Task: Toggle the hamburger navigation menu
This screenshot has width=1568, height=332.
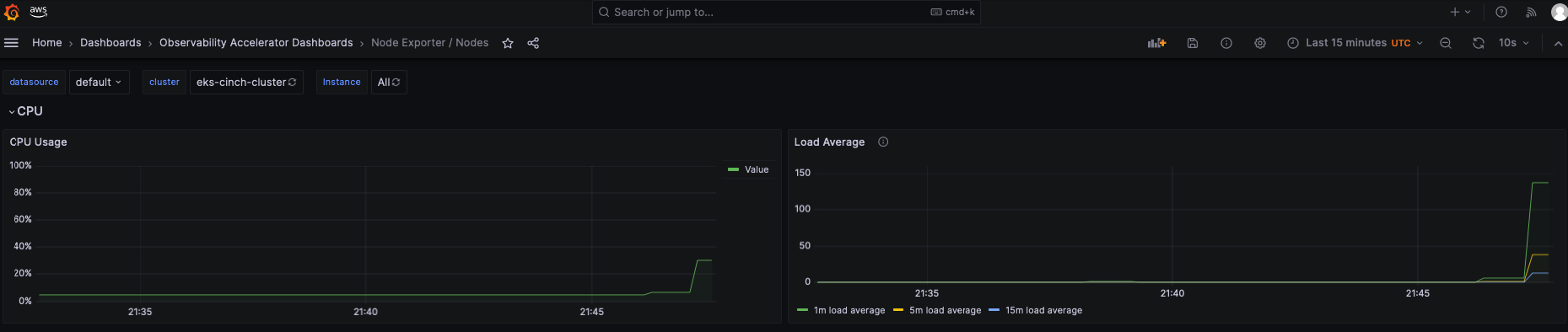Action: 12,43
